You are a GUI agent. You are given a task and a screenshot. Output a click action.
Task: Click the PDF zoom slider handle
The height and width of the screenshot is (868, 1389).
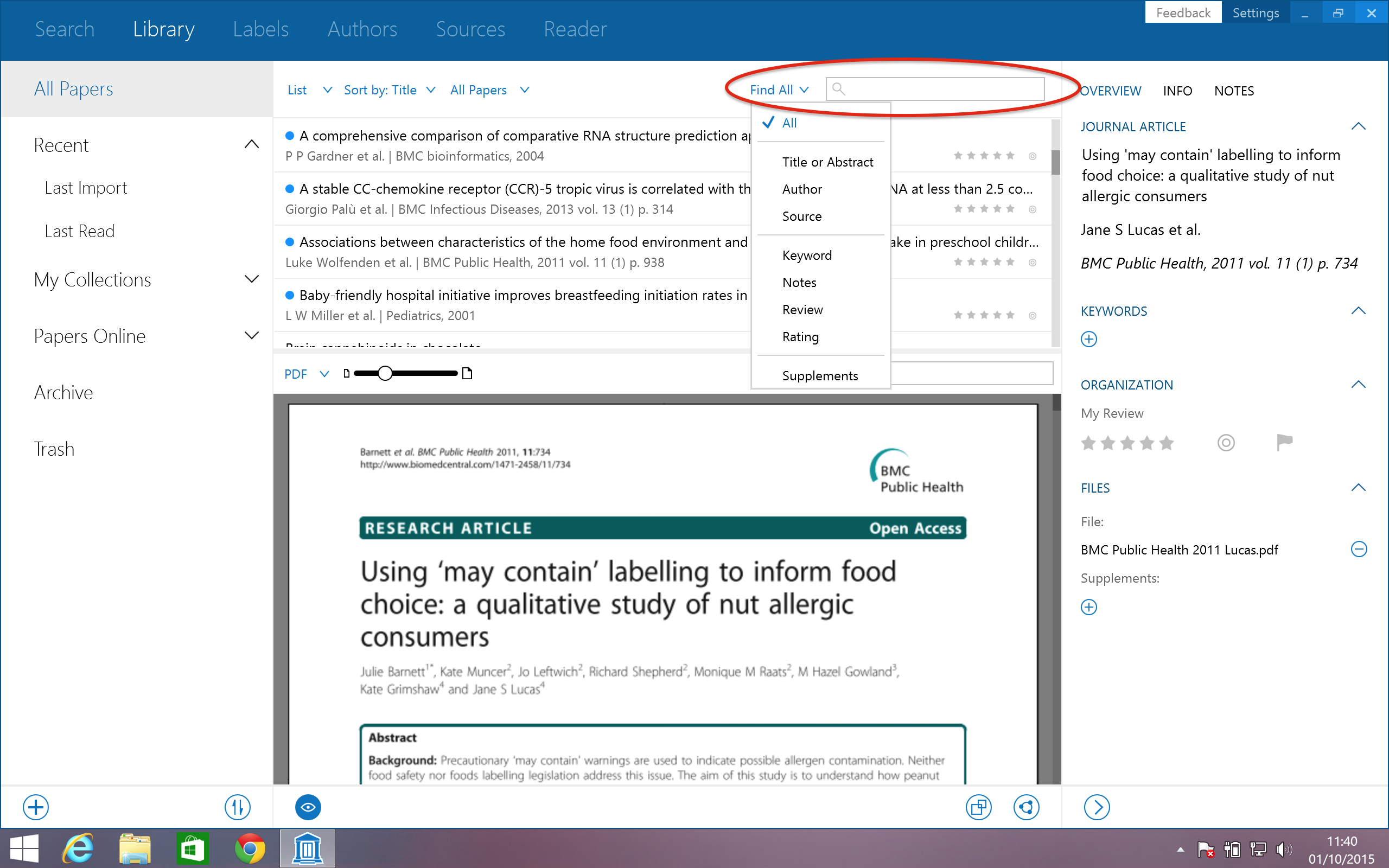385,374
